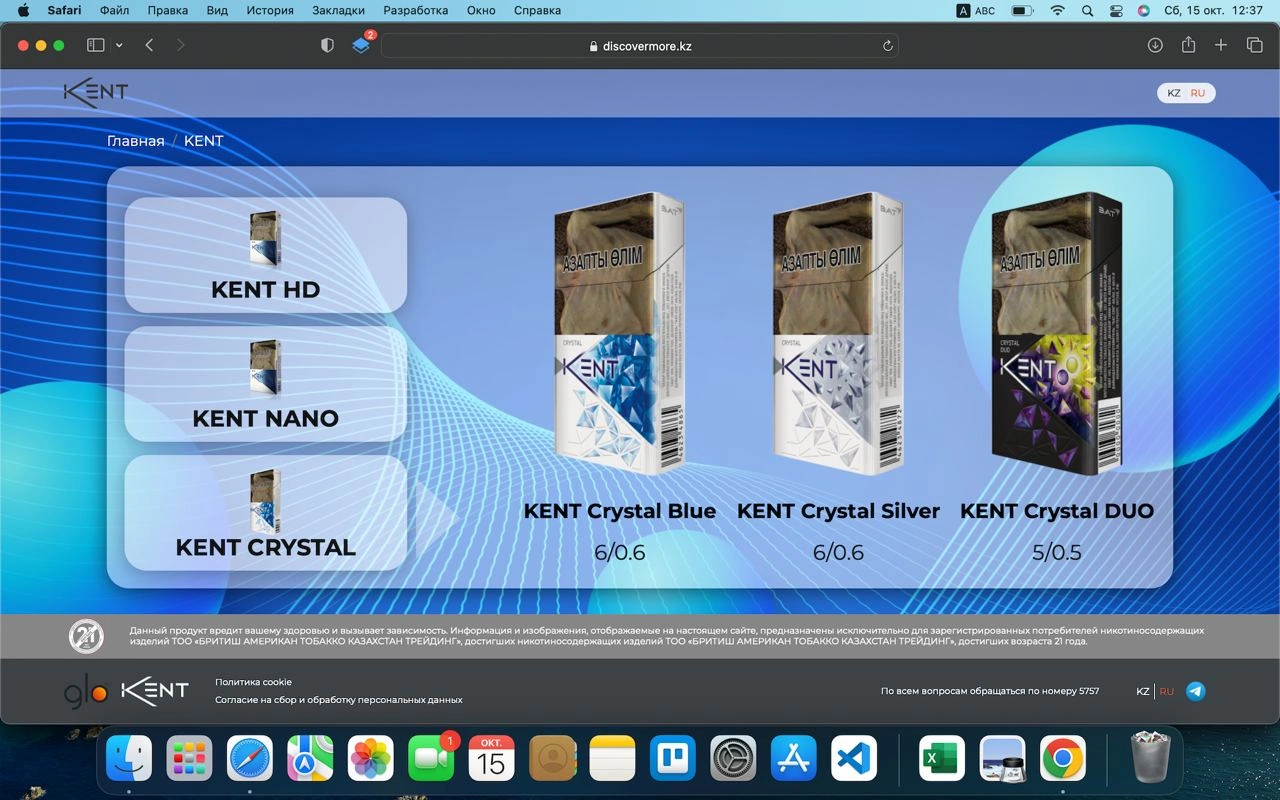Open the Safari privacy shield icon
The height and width of the screenshot is (800, 1280).
[327, 45]
